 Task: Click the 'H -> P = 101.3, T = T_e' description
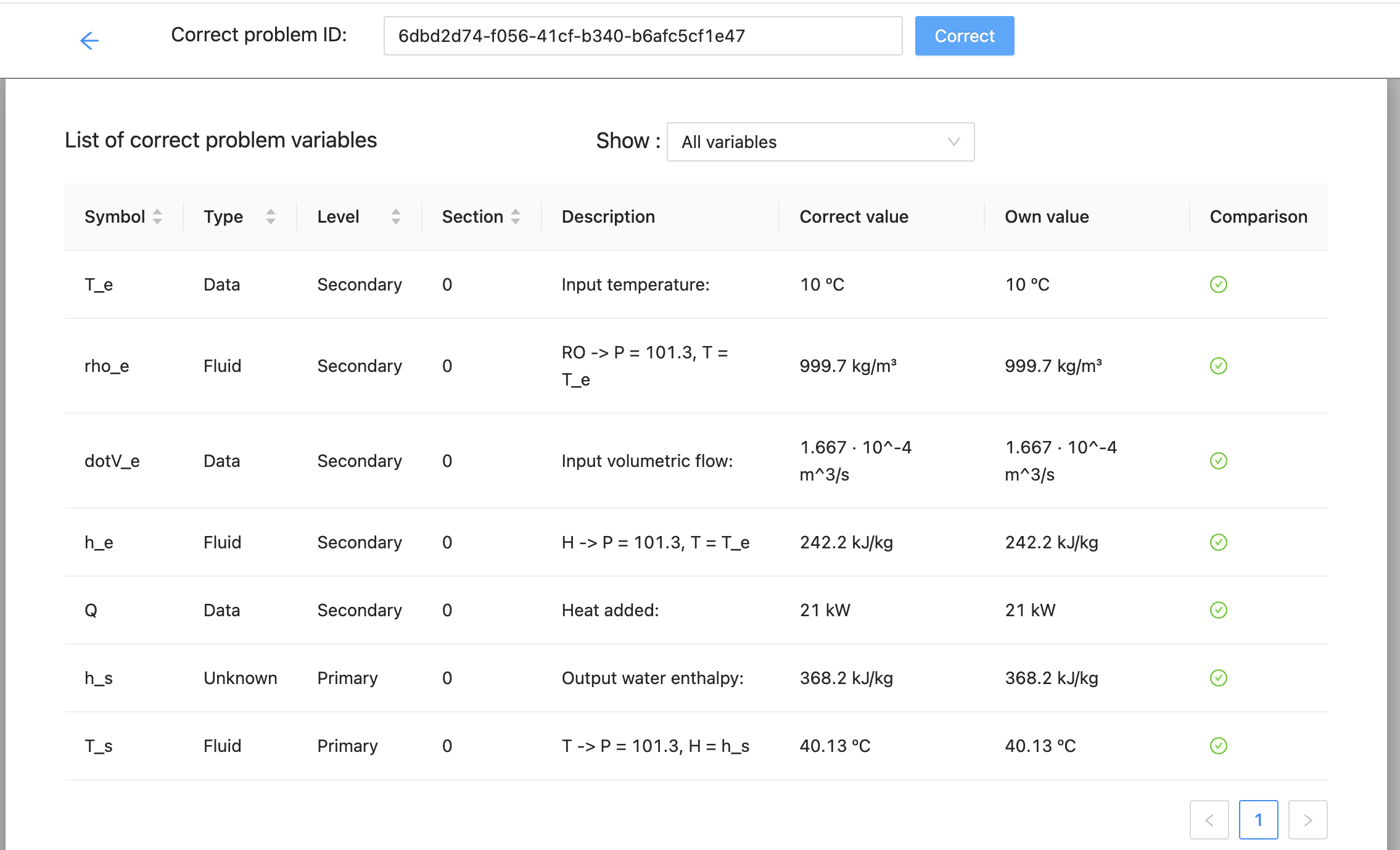click(x=656, y=542)
